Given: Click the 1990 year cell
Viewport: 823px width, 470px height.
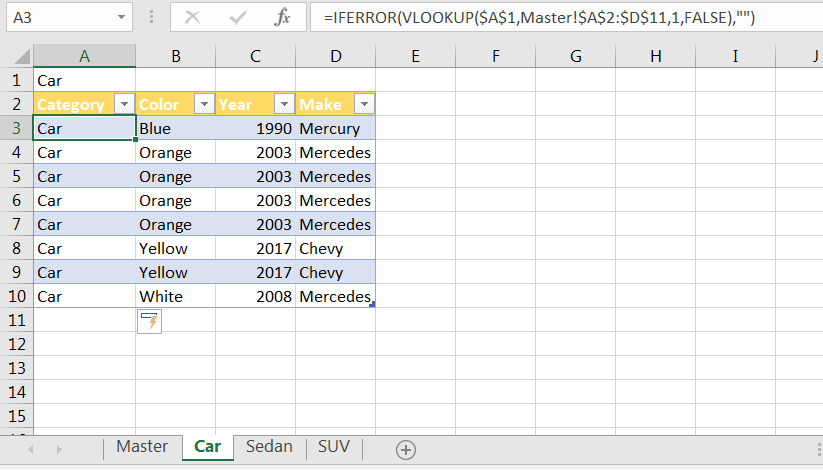Looking at the screenshot, I should (256, 128).
